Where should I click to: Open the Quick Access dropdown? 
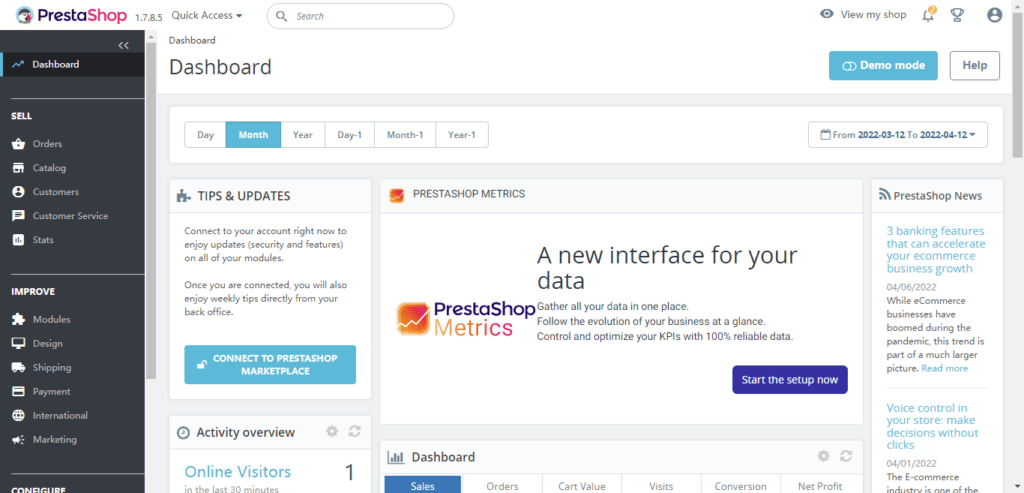tap(207, 16)
